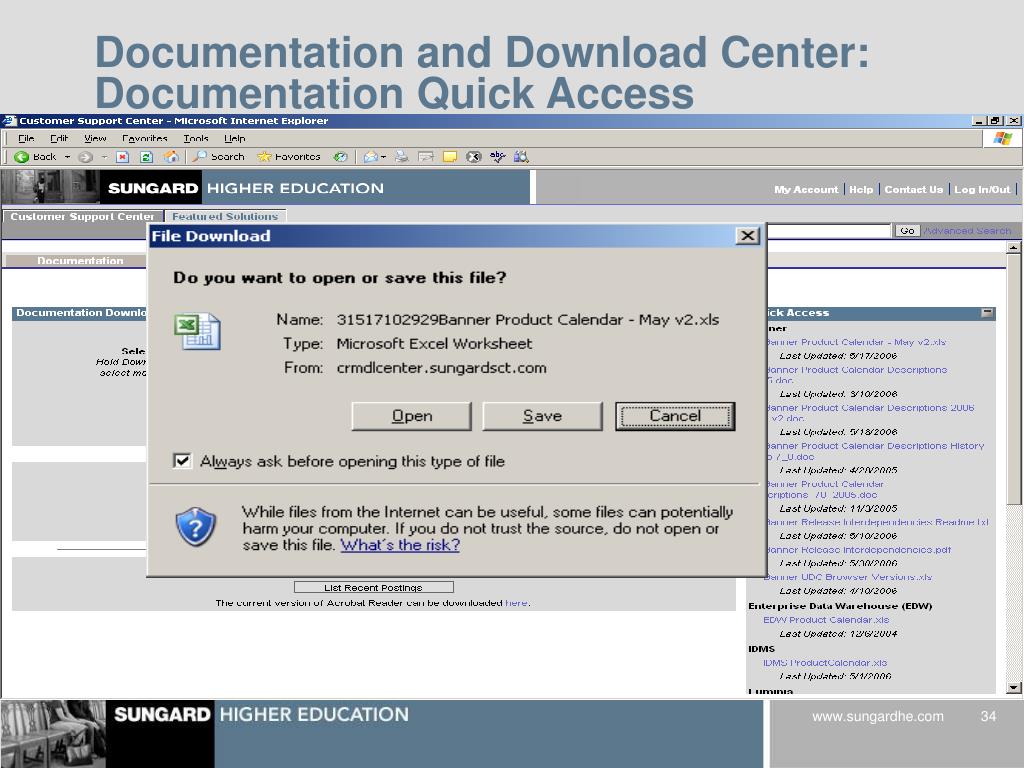Viewport: 1024px width, 768px height.
Task: Click the abc spell check icon
Action: tap(498, 157)
